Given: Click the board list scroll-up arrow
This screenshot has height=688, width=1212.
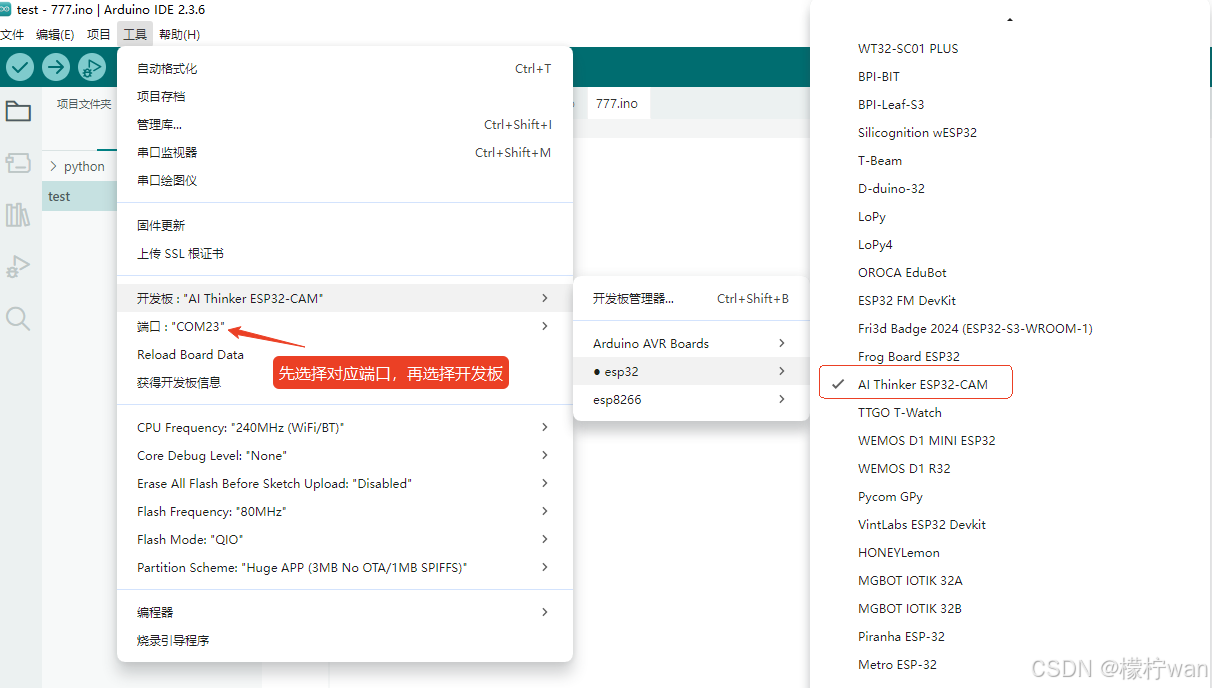Looking at the screenshot, I should pos(1010,19).
